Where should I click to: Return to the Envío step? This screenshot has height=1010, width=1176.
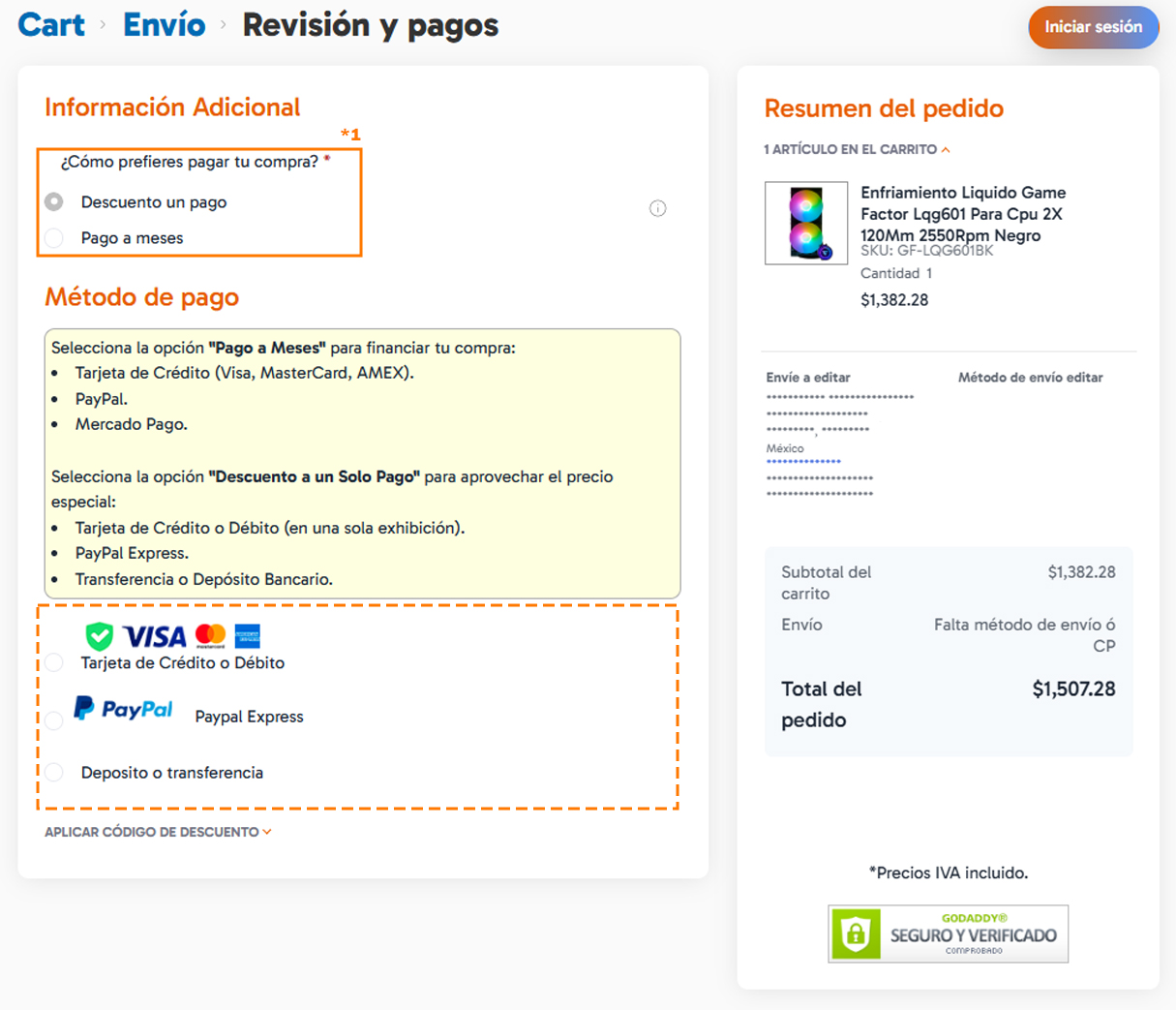[x=164, y=25]
